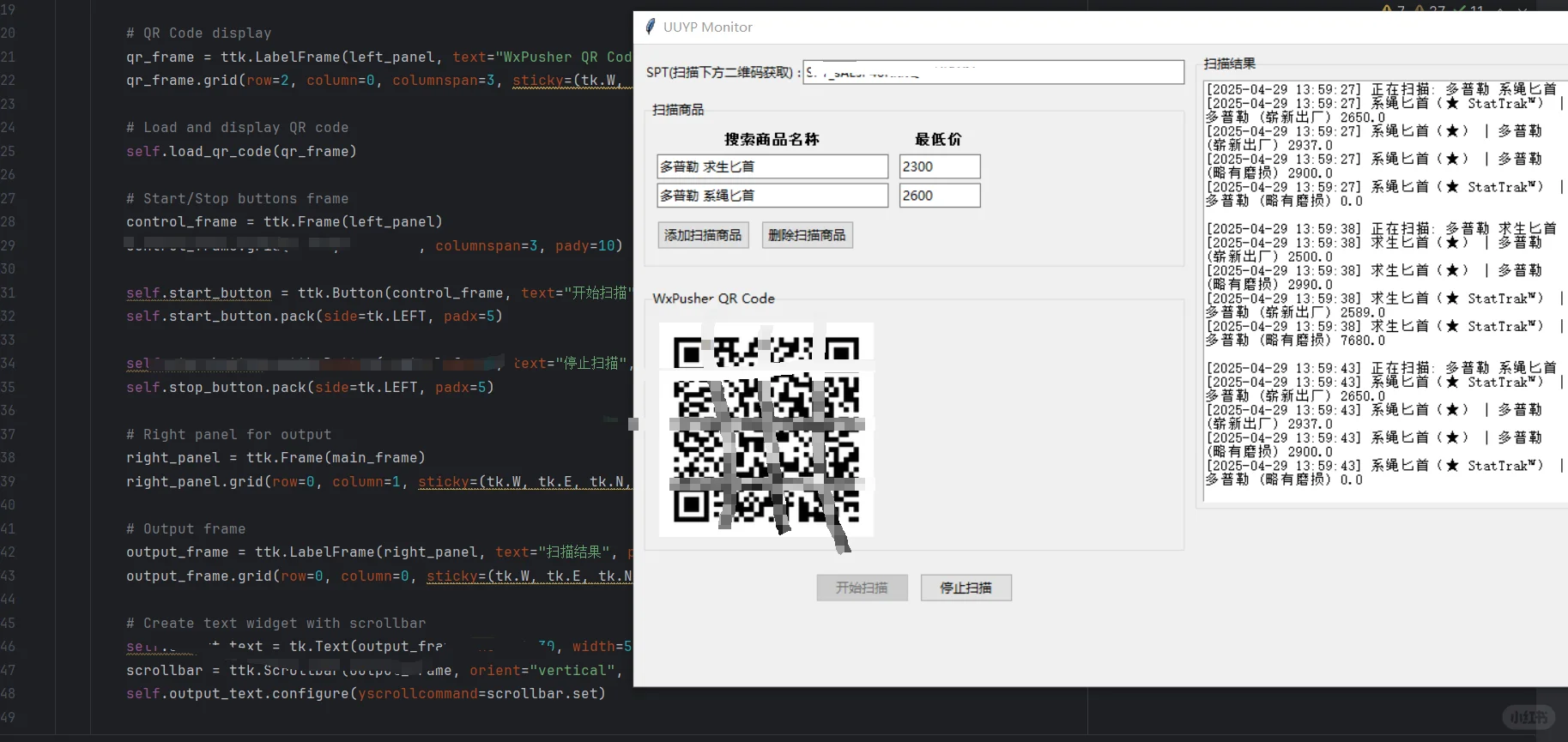Click the 'right_panel = ttk.Frame(main_frame)' line
1568x742 pixels.
tap(275, 458)
